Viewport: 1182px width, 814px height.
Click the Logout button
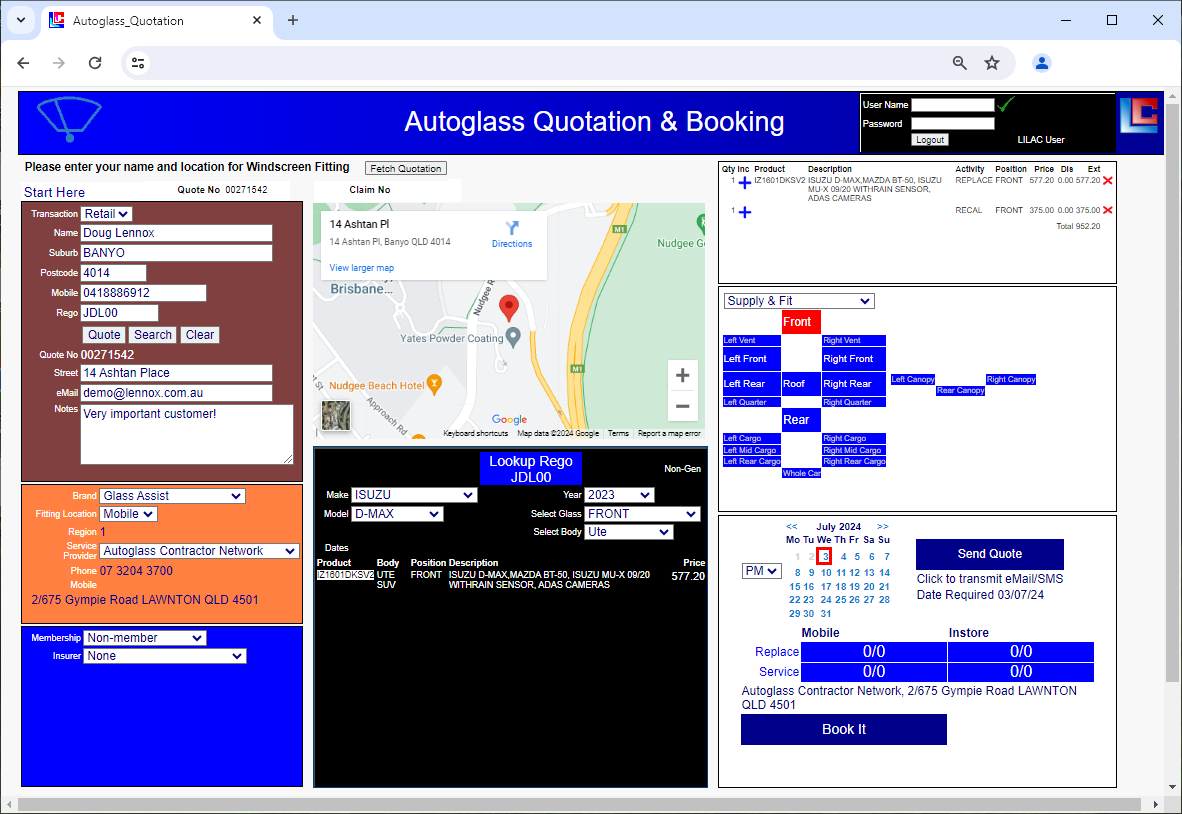tap(929, 139)
